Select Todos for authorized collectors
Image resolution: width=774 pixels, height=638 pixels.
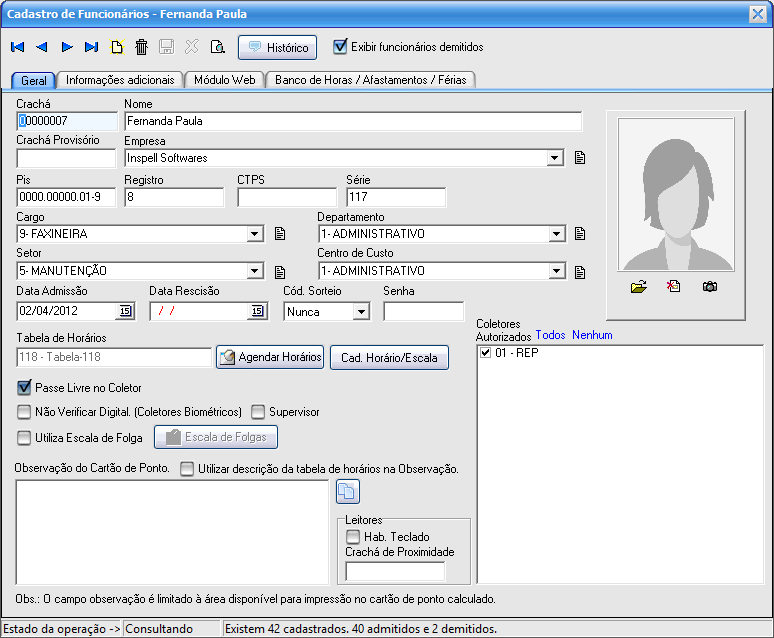pyautogui.click(x=550, y=335)
